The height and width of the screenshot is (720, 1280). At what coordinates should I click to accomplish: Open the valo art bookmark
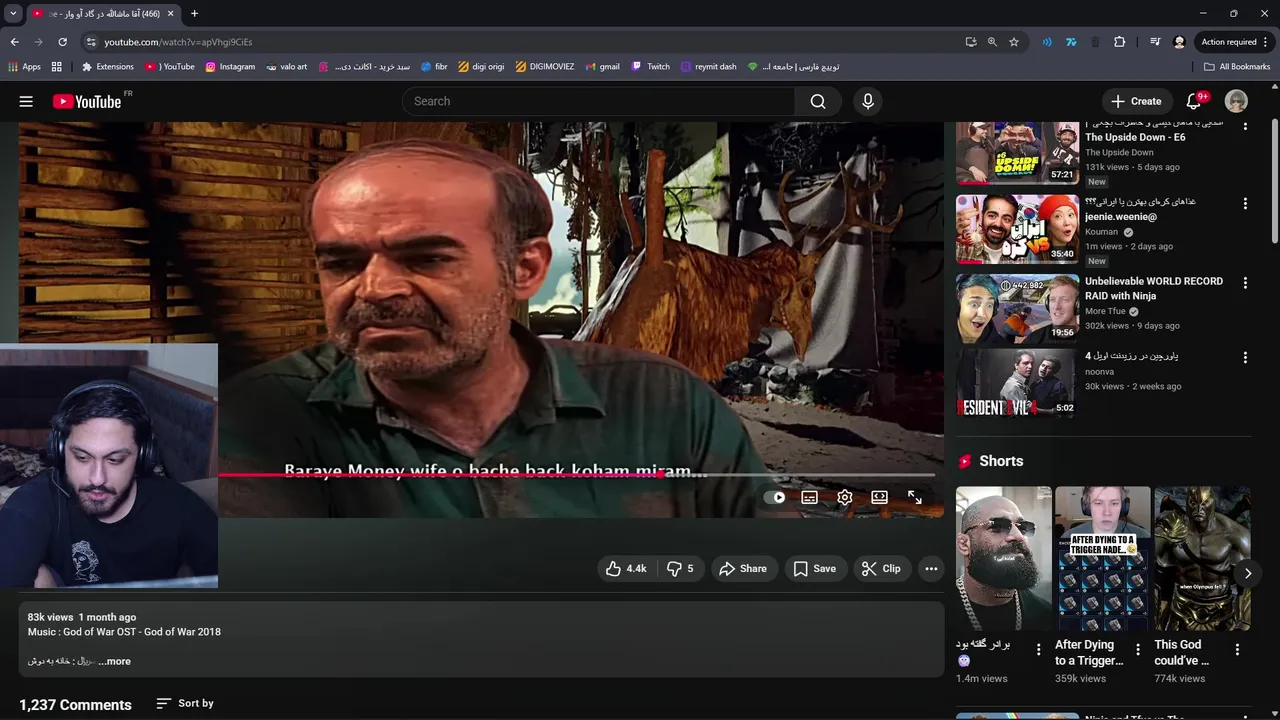point(287,67)
